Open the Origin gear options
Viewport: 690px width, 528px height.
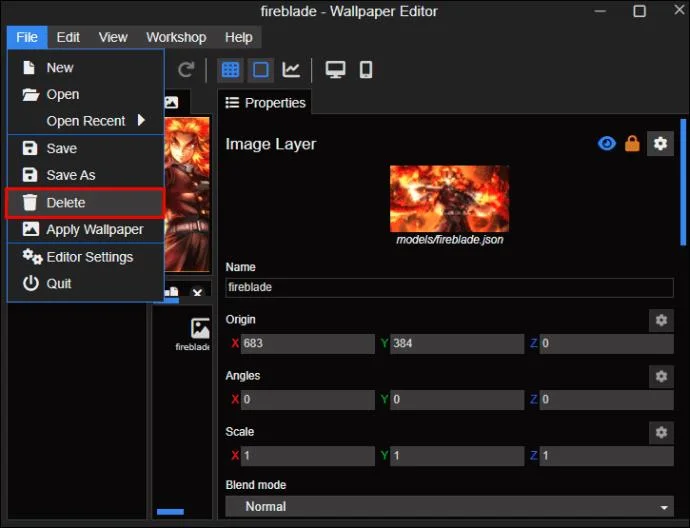click(661, 320)
